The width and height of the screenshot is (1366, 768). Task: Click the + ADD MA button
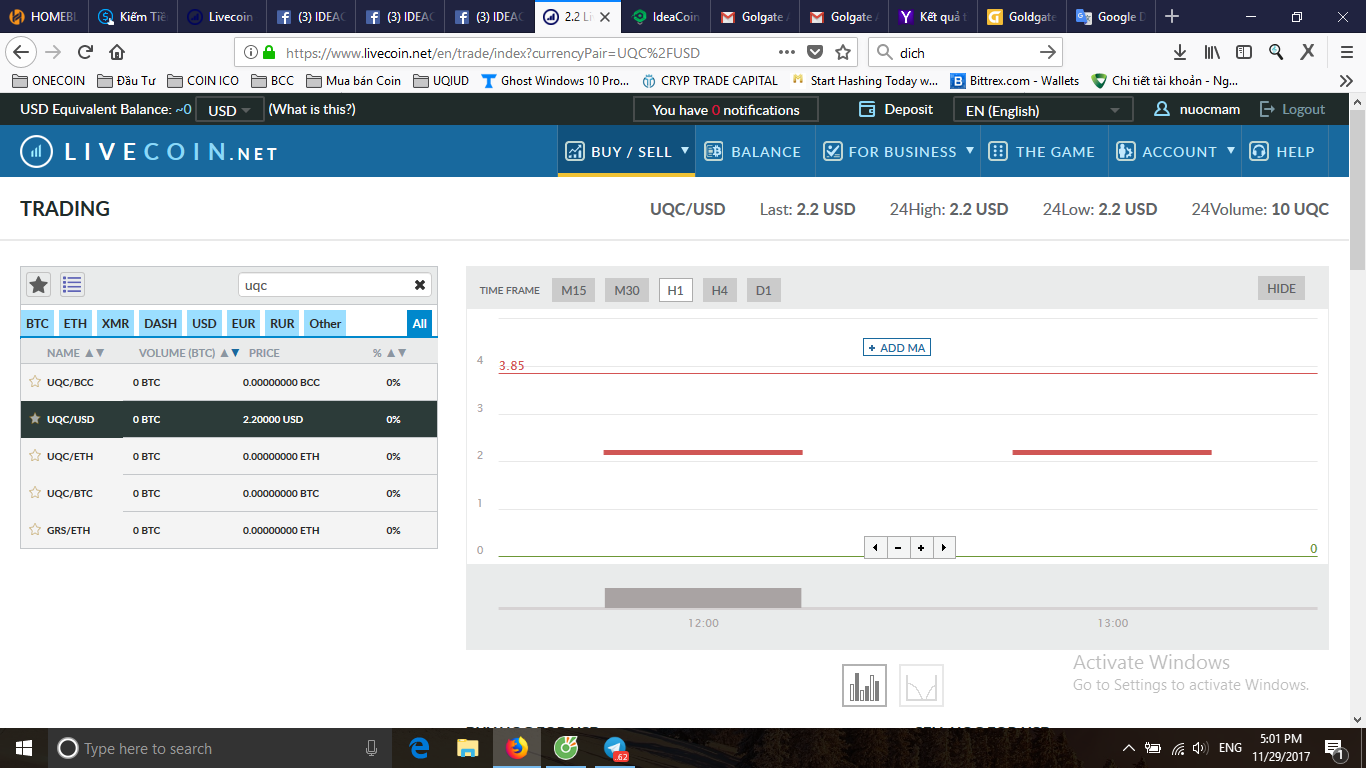click(897, 347)
